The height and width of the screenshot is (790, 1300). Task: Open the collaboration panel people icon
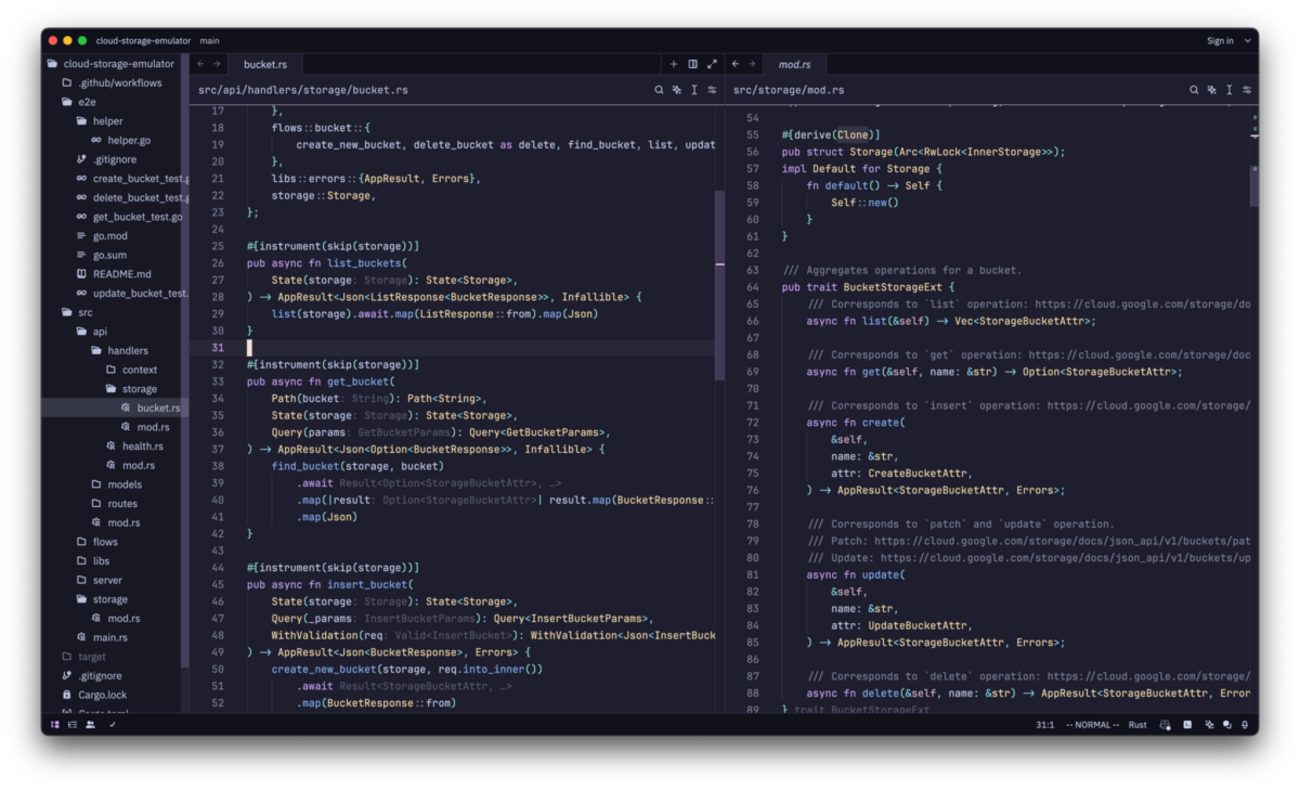pos(90,725)
